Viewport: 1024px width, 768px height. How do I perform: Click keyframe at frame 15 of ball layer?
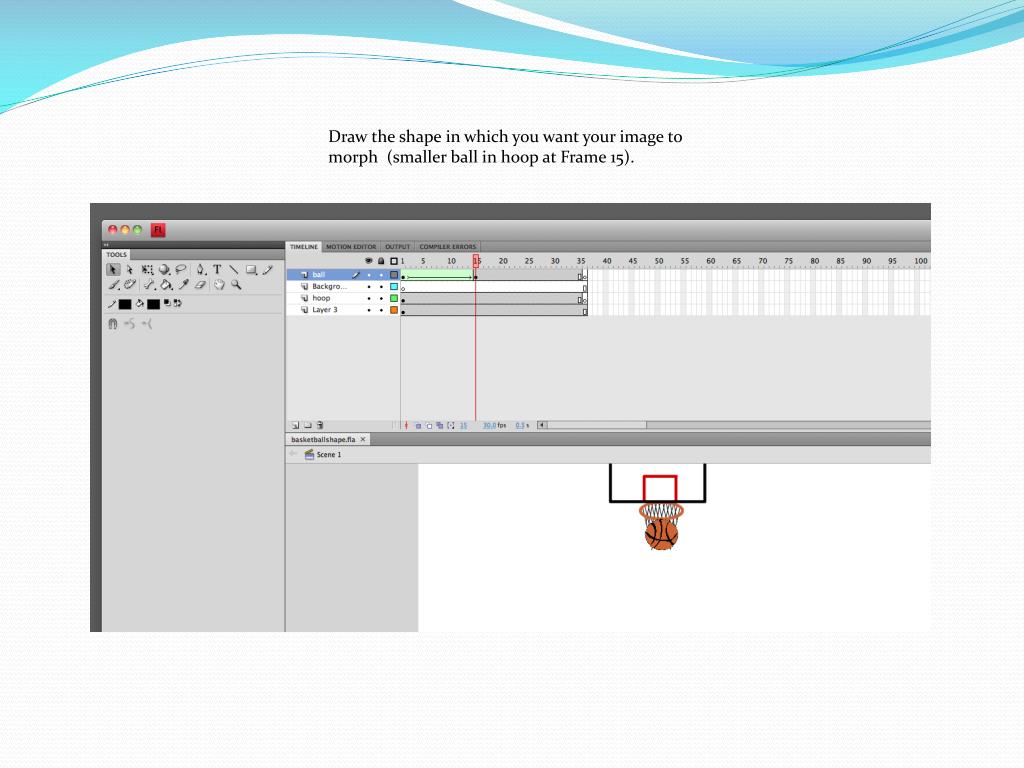[475, 276]
